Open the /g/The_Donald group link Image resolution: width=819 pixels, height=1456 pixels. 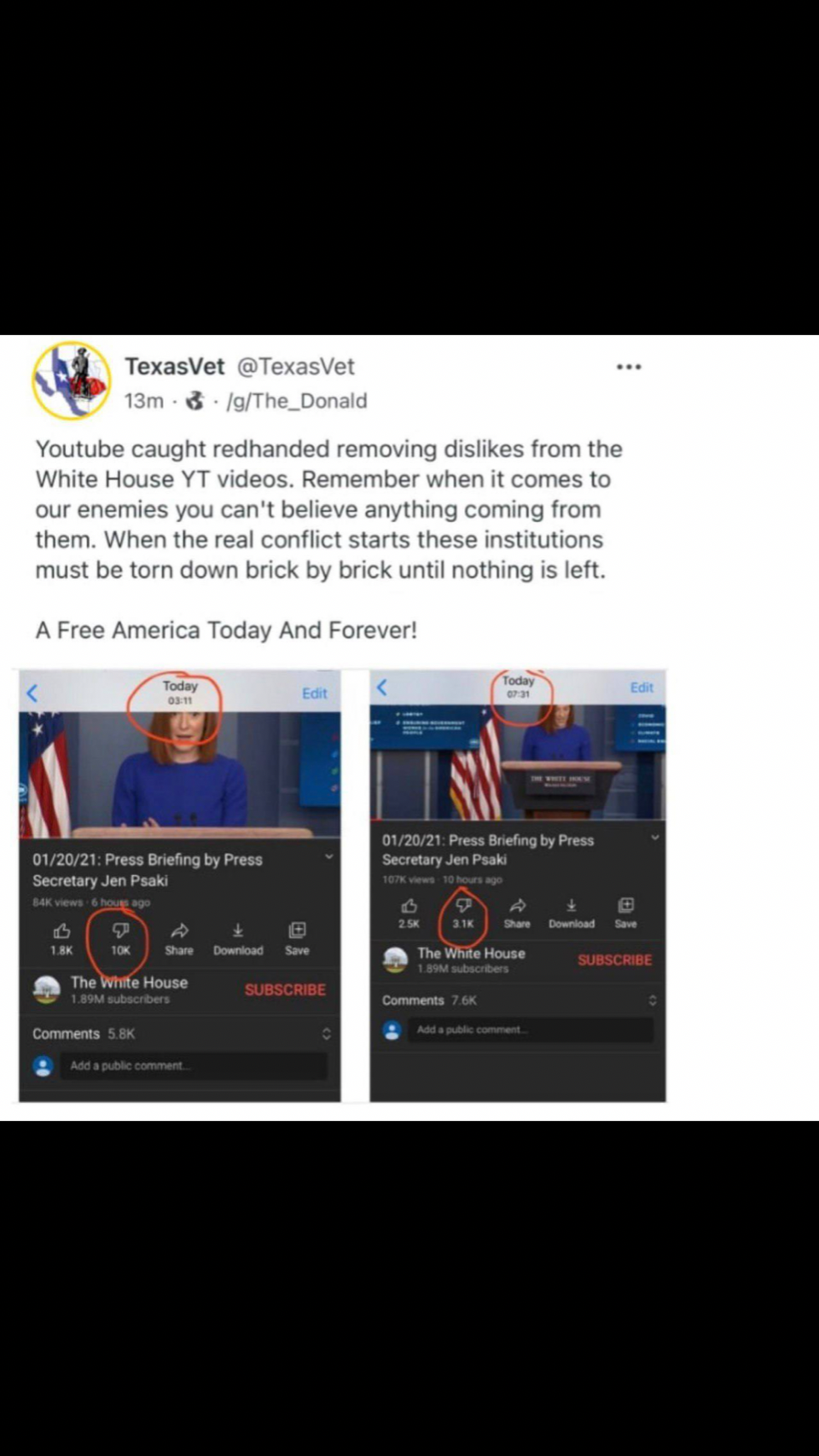pos(297,401)
